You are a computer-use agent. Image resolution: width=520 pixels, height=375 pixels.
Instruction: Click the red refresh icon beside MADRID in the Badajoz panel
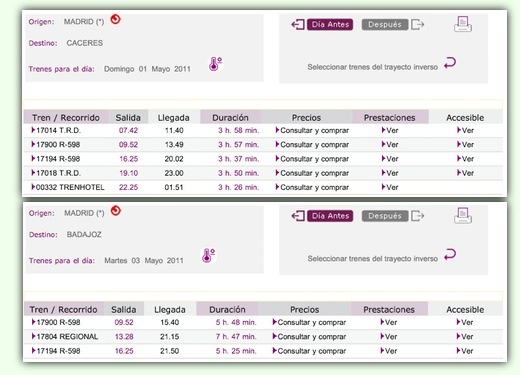tap(116, 211)
